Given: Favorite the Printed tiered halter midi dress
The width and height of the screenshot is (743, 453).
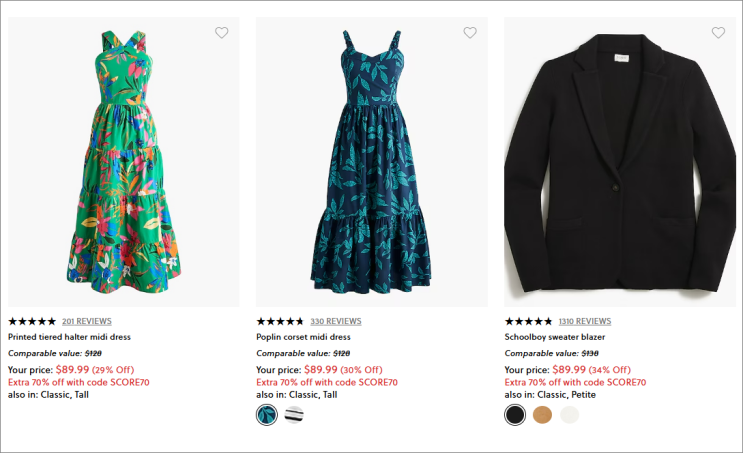Looking at the screenshot, I should (221, 33).
